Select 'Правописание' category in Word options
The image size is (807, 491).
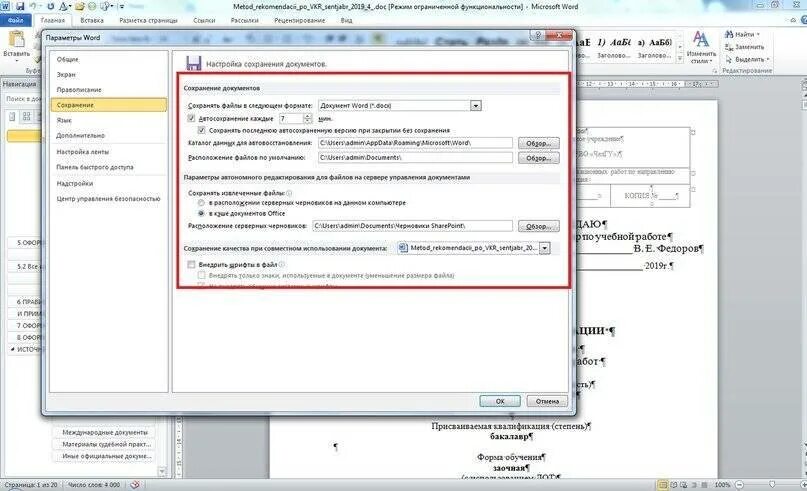(x=109, y=90)
